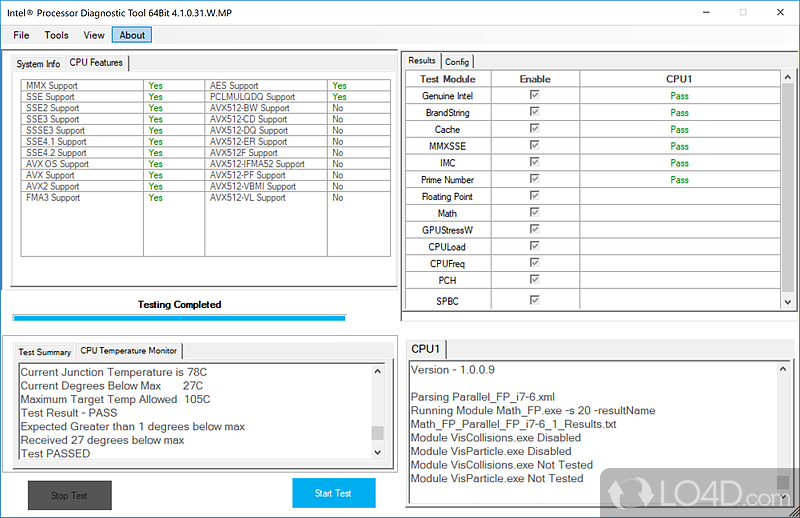Image resolution: width=800 pixels, height=518 pixels.
Task: Select the CPU1 log tab
Action: tap(426, 349)
